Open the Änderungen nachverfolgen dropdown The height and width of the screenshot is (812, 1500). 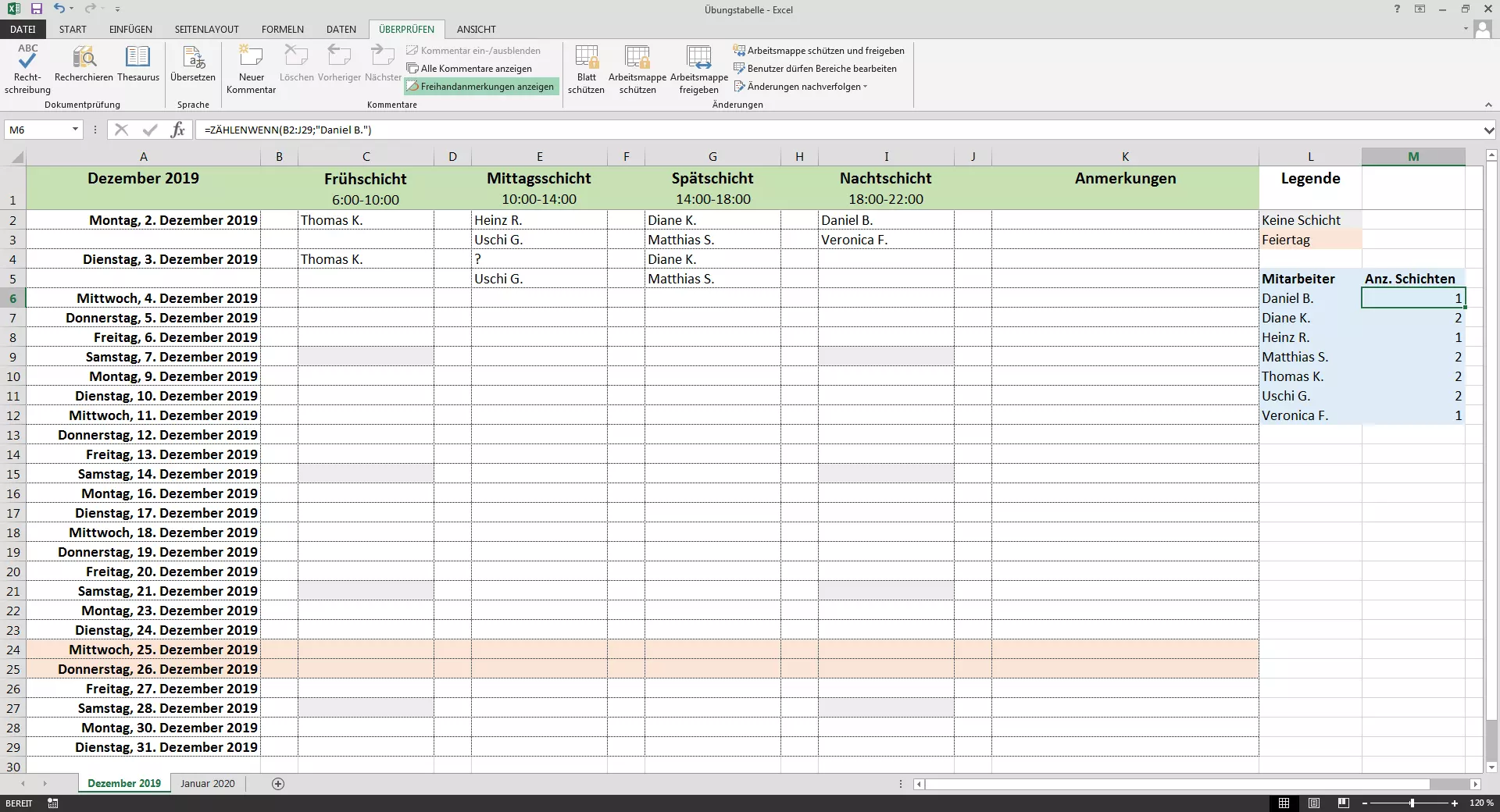tap(801, 87)
